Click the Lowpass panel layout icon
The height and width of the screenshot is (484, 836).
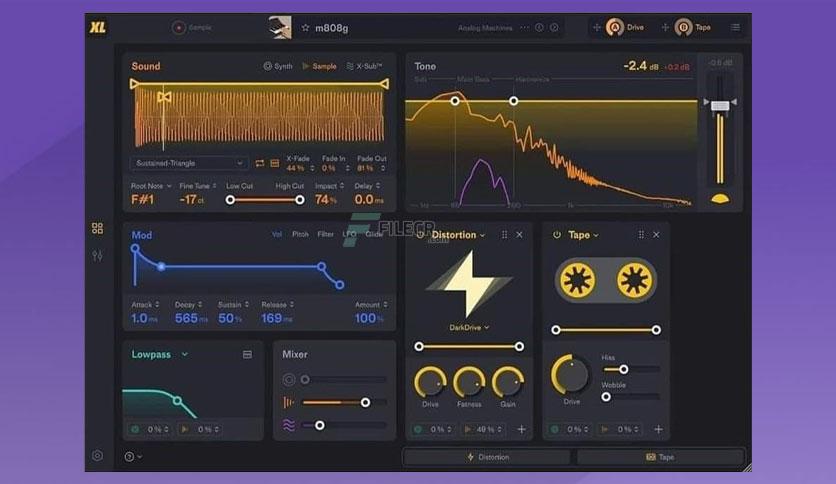coord(247,354)
